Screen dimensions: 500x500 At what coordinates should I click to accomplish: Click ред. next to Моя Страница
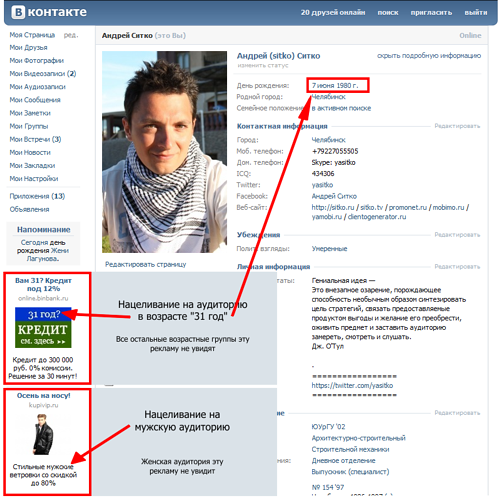pos(71,35)
